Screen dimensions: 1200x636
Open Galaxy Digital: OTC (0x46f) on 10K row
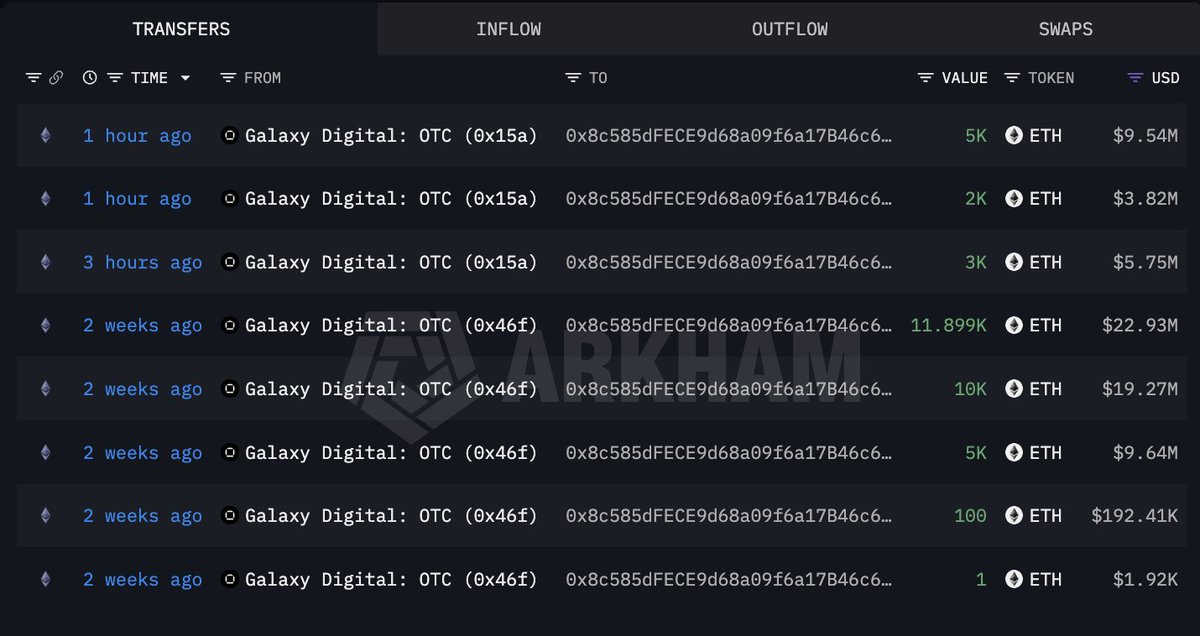click(391, 389)
